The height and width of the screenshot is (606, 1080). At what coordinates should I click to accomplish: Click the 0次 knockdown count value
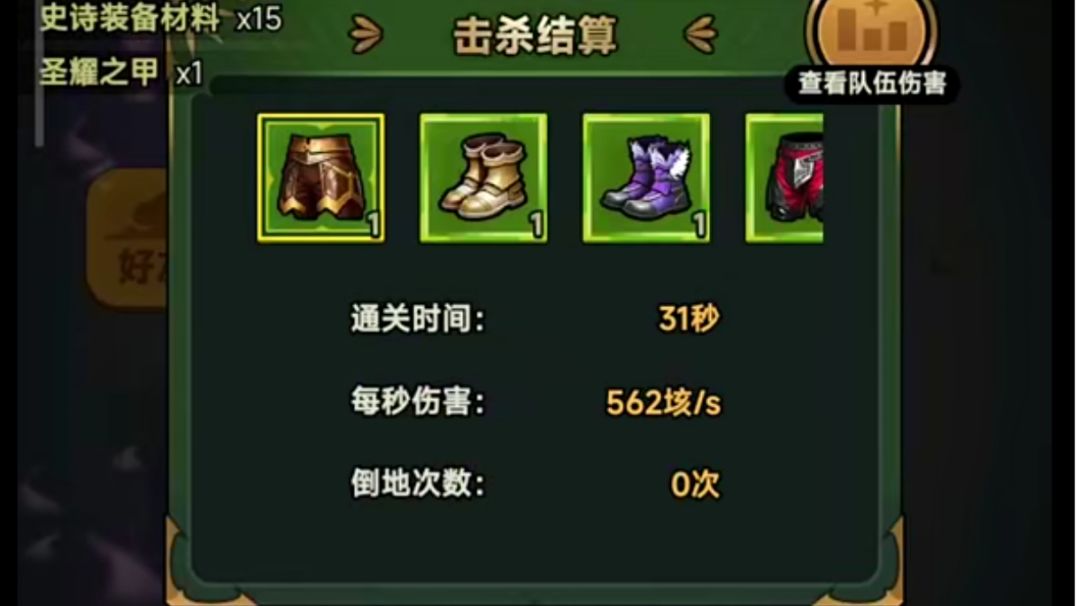(x=695, y=484)
